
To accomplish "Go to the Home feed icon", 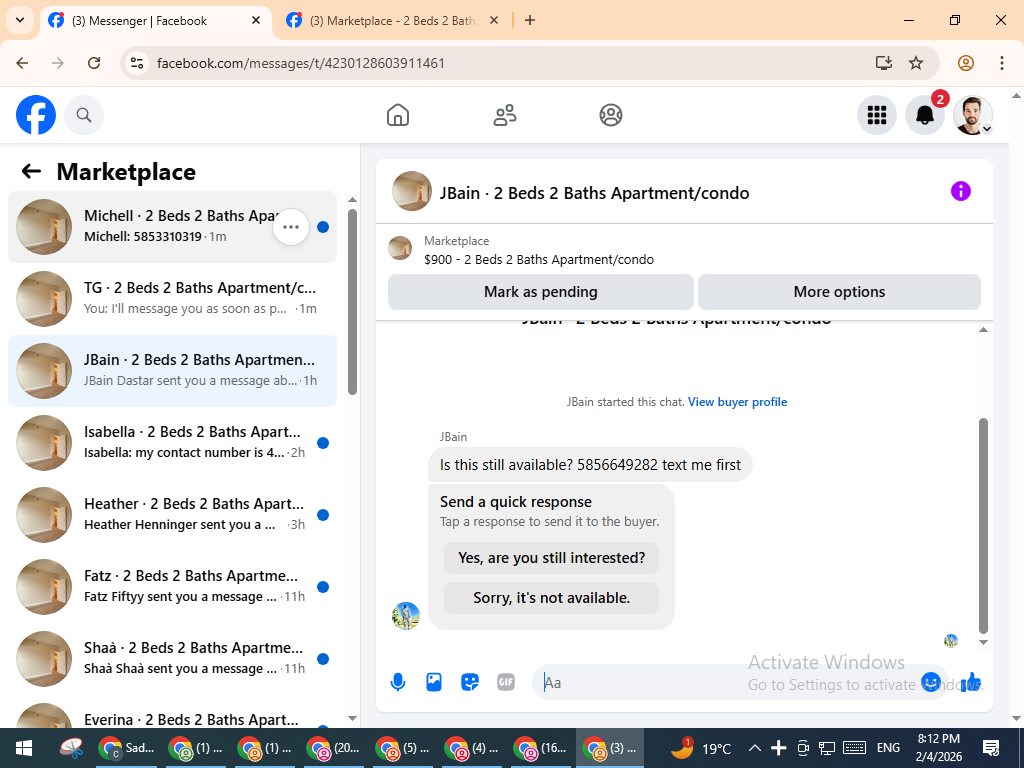I will [398, 115].
